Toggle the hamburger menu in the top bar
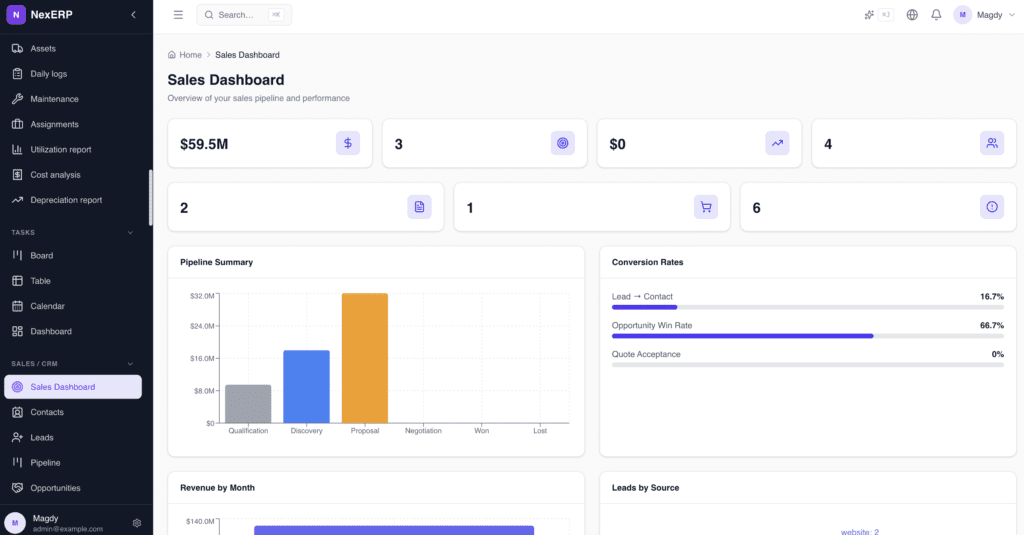Screen dimensions: 1024x535 pos(178,15)
